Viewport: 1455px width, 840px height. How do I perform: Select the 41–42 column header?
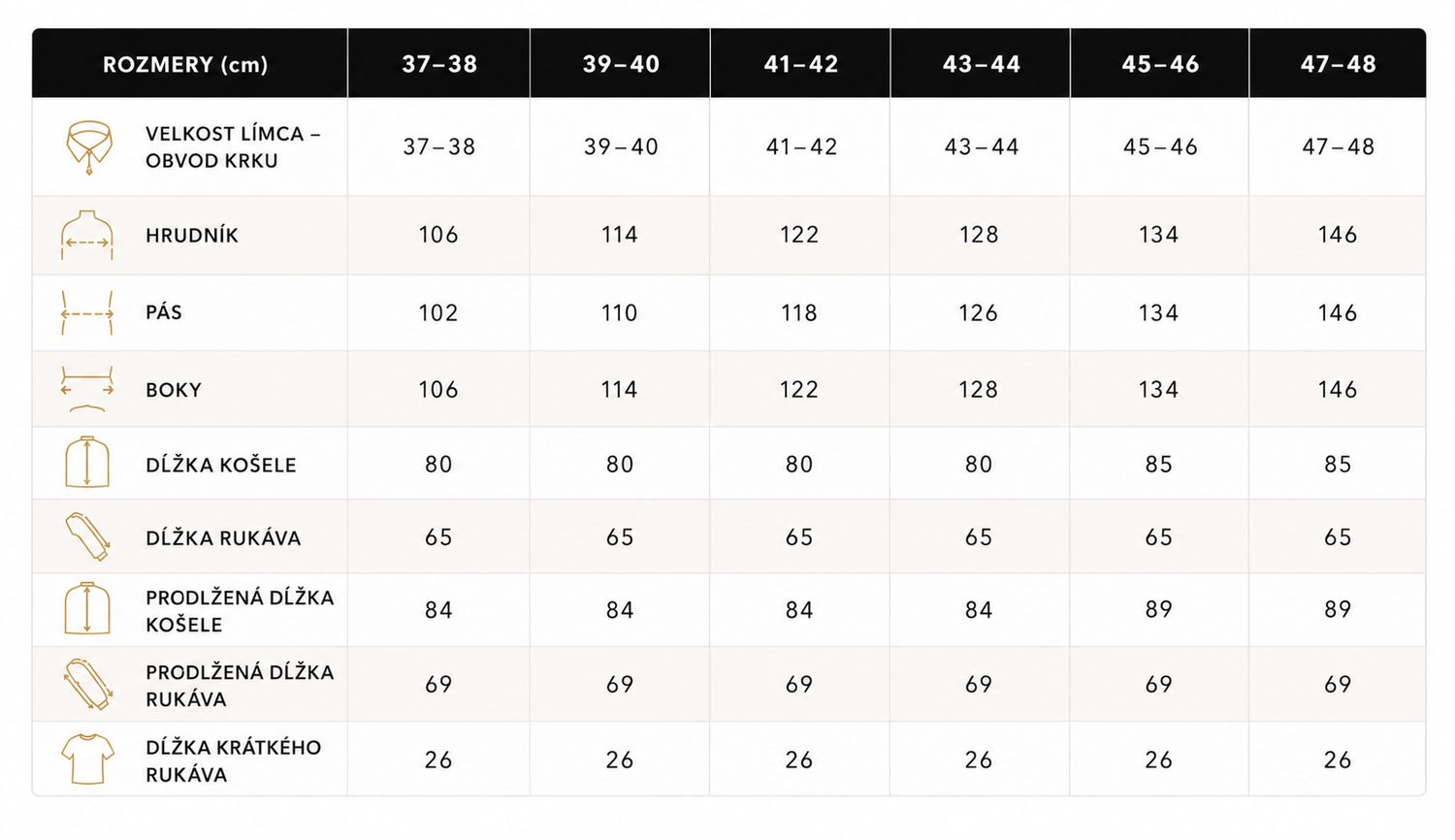[801, 64]
